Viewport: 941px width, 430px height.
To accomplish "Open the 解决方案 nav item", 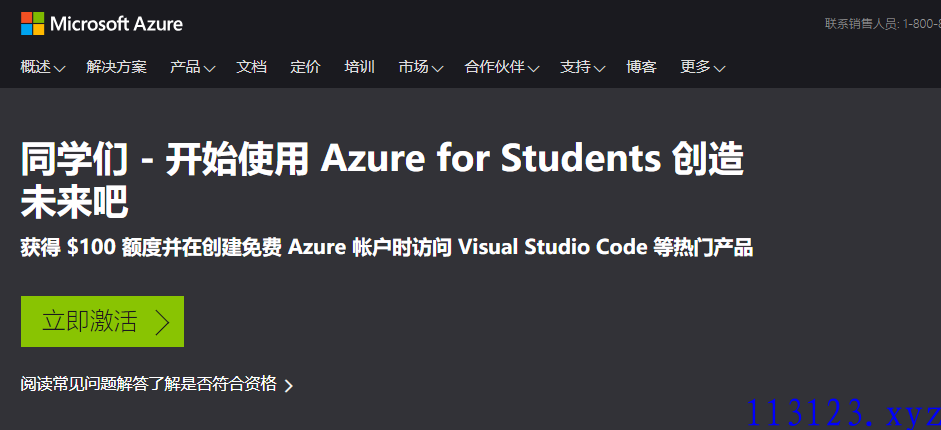I will [x=116, y=67].
